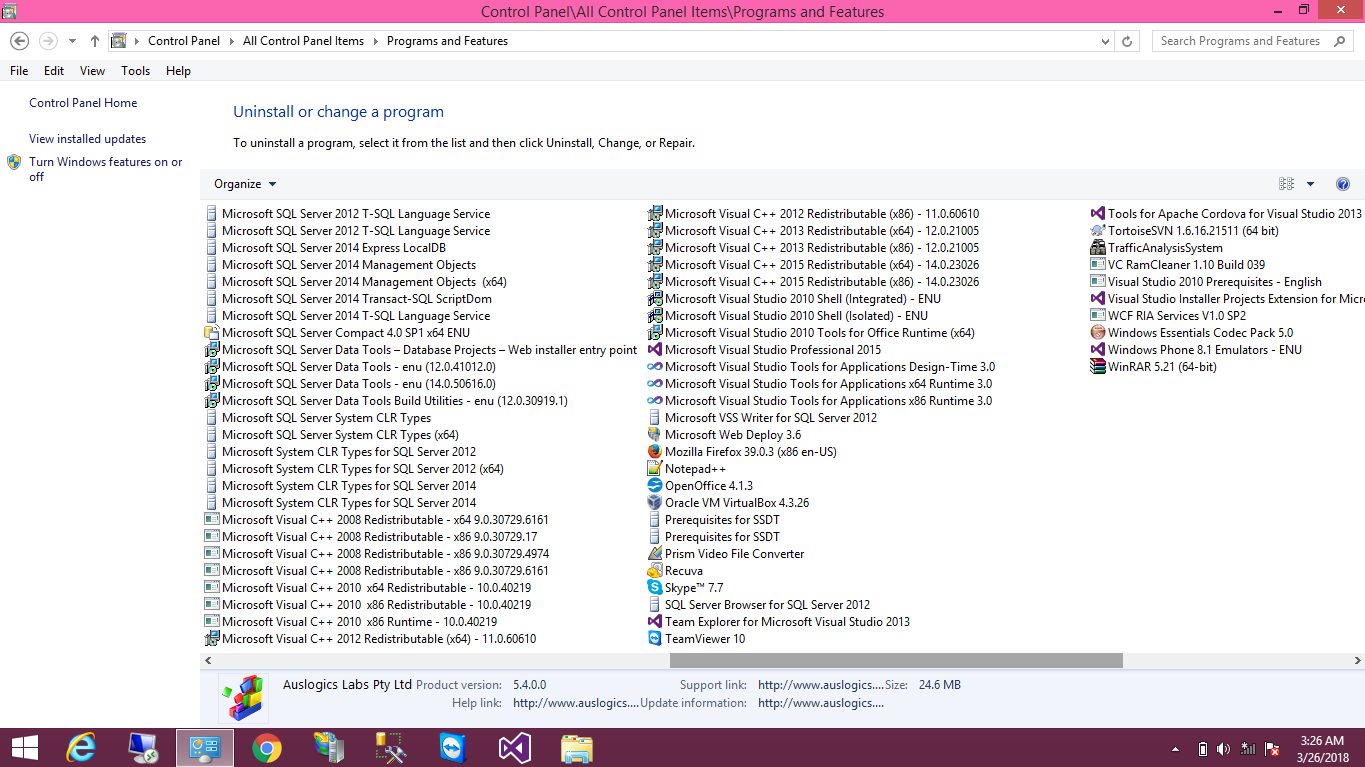
Task: Open View installed updates link
Action: (x=88, y=139)
